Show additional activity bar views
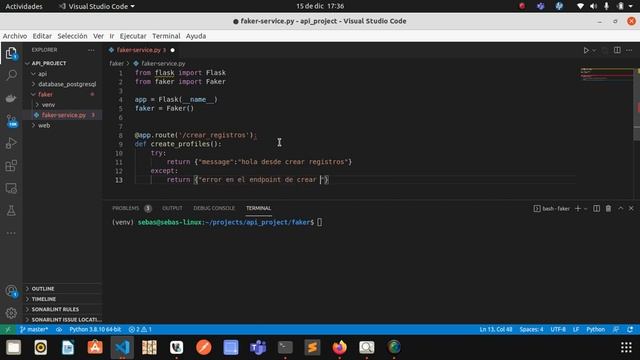Screen dimensions: 640x360 click(x=11, y=233)
